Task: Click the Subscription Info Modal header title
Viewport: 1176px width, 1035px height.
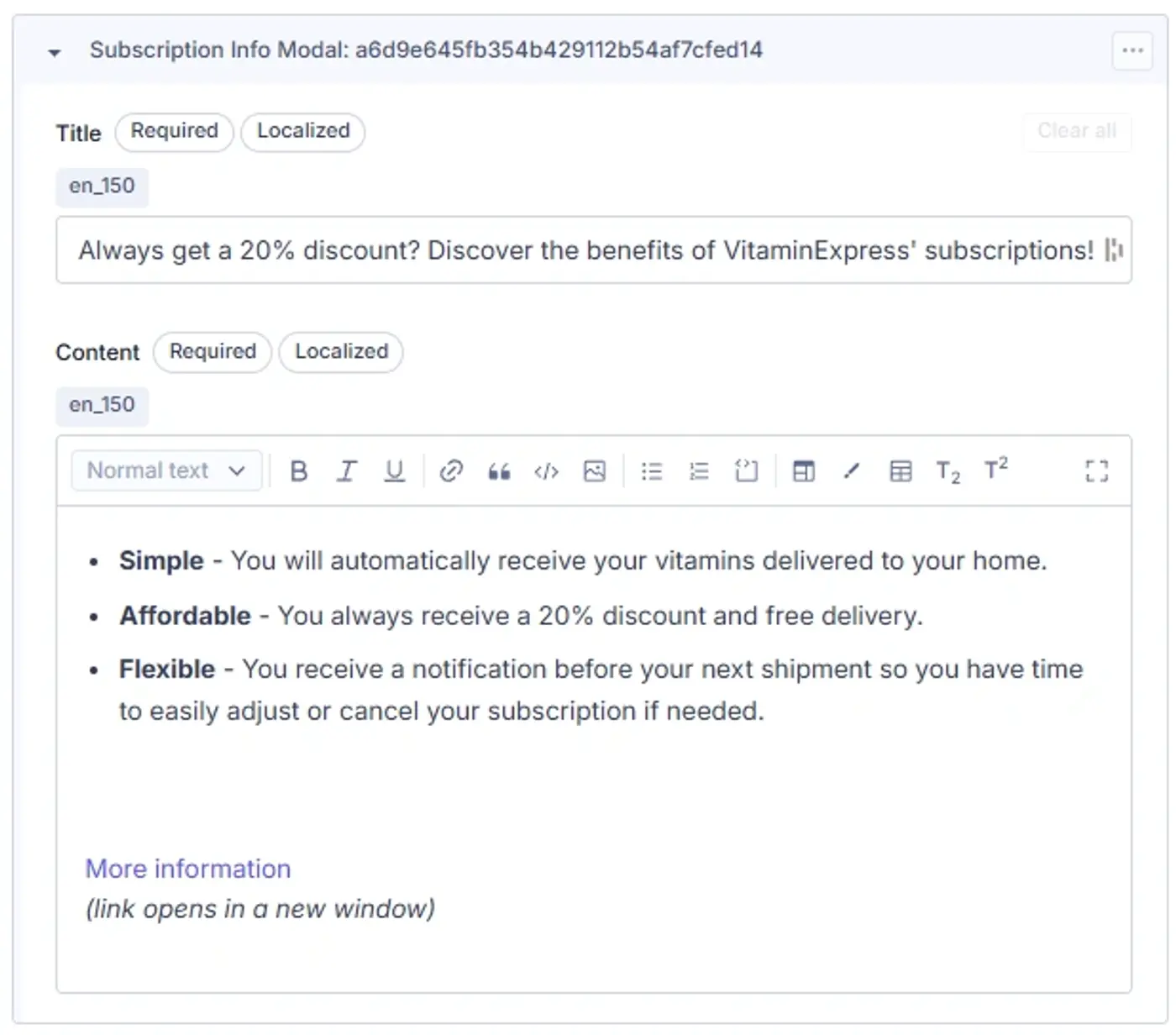Action: (x=426, y=50)
